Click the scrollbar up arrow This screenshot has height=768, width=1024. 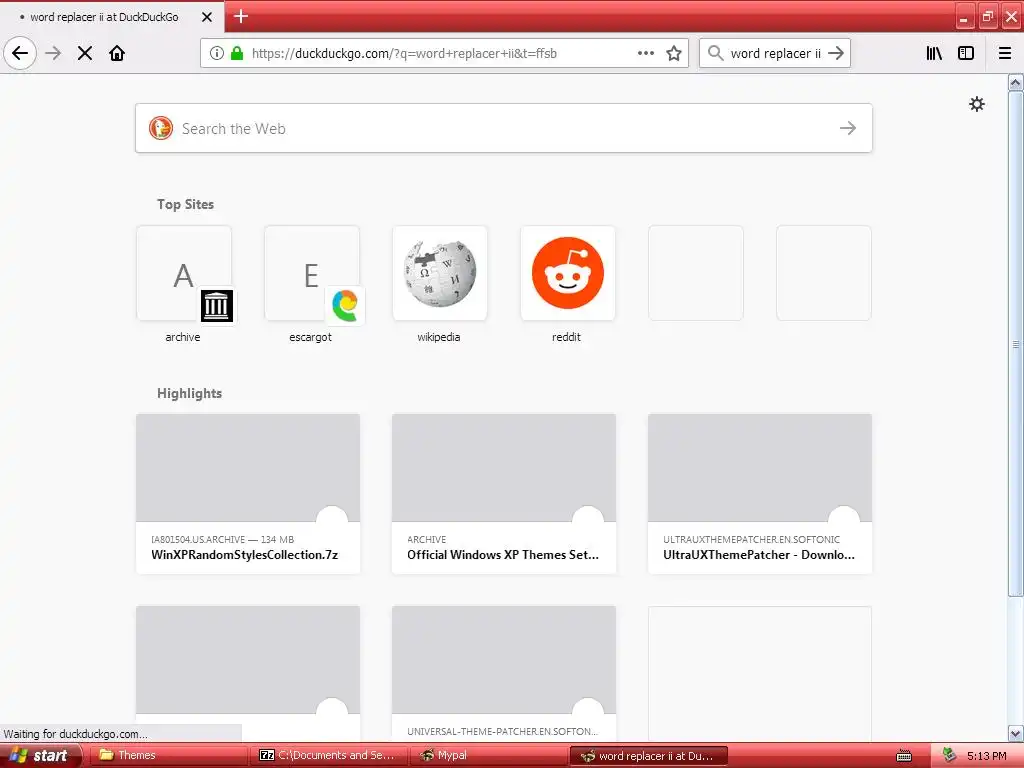pos(1016,82)
